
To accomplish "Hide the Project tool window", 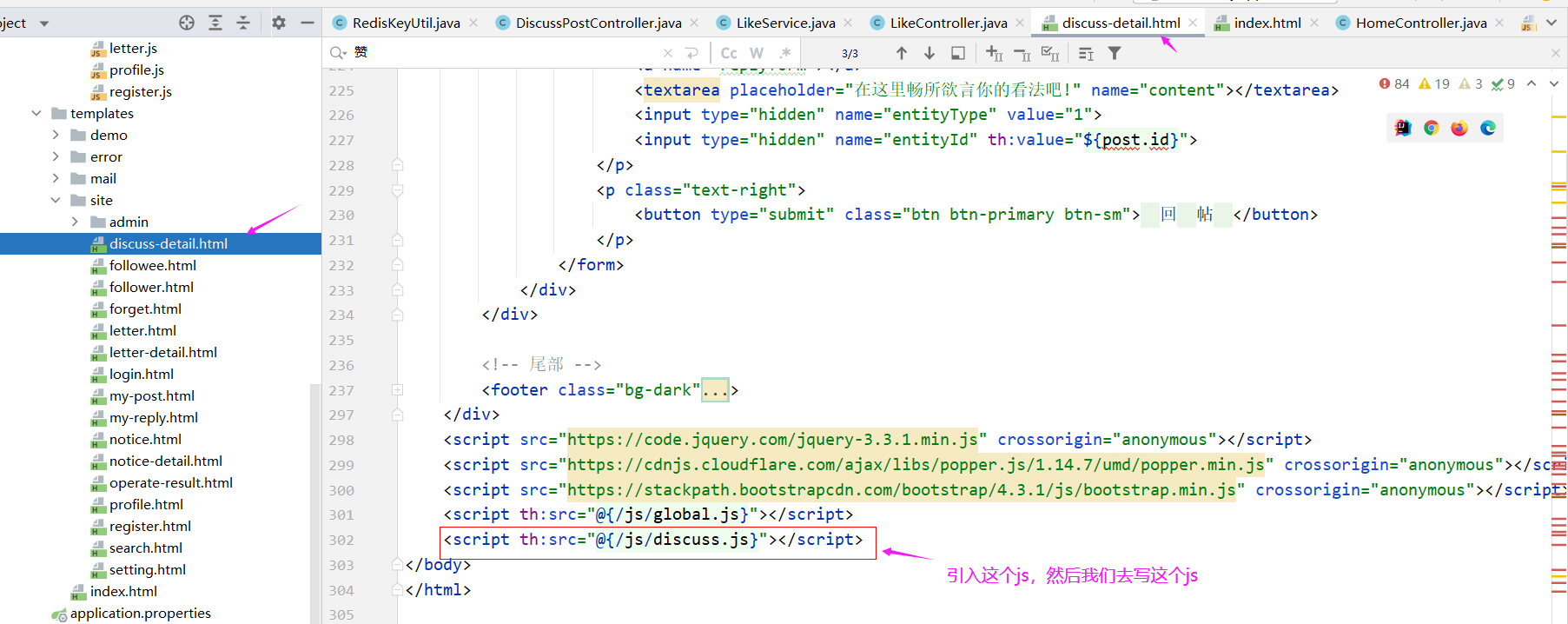I will point(307,23).
